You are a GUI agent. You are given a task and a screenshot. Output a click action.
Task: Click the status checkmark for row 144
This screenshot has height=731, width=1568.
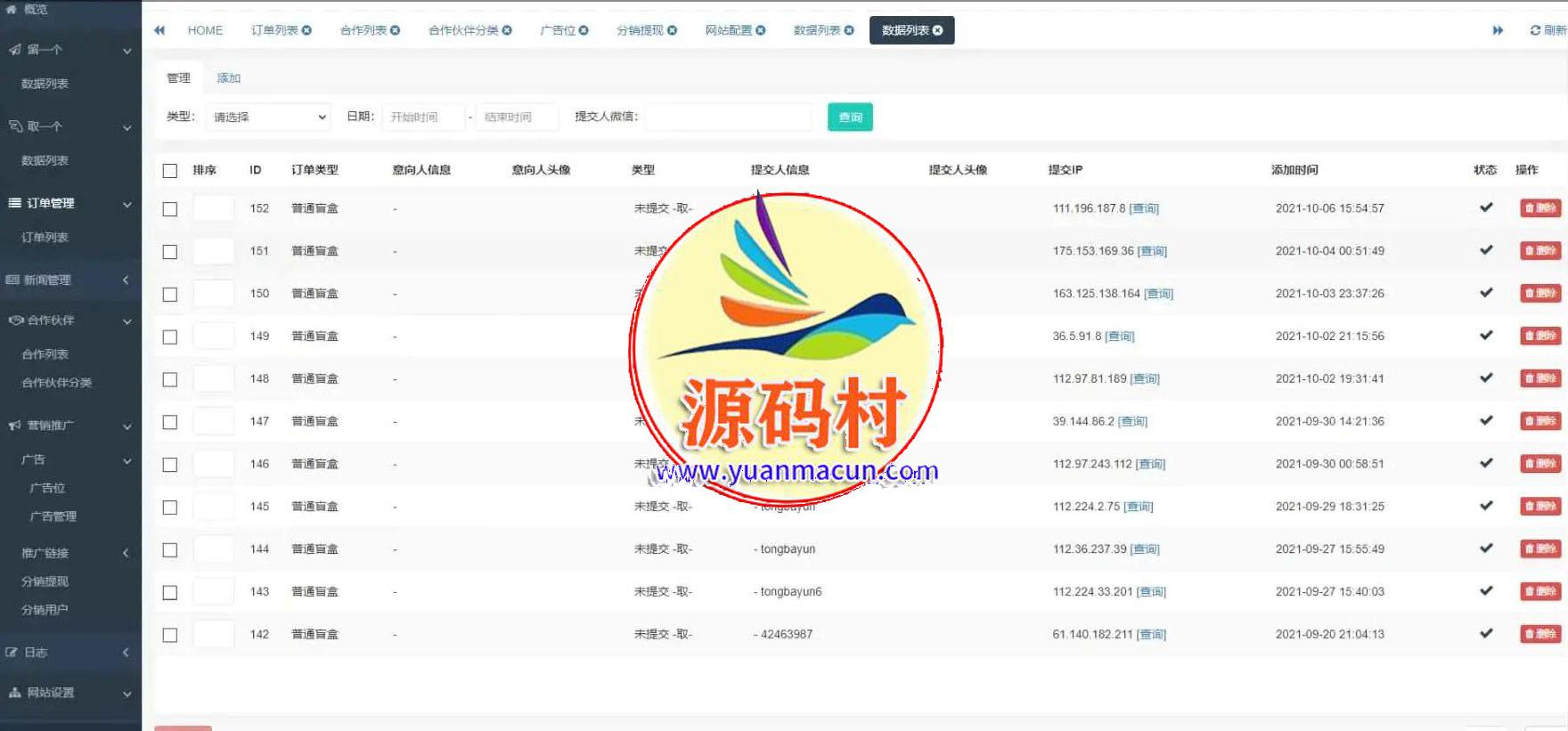point(1485,548)
